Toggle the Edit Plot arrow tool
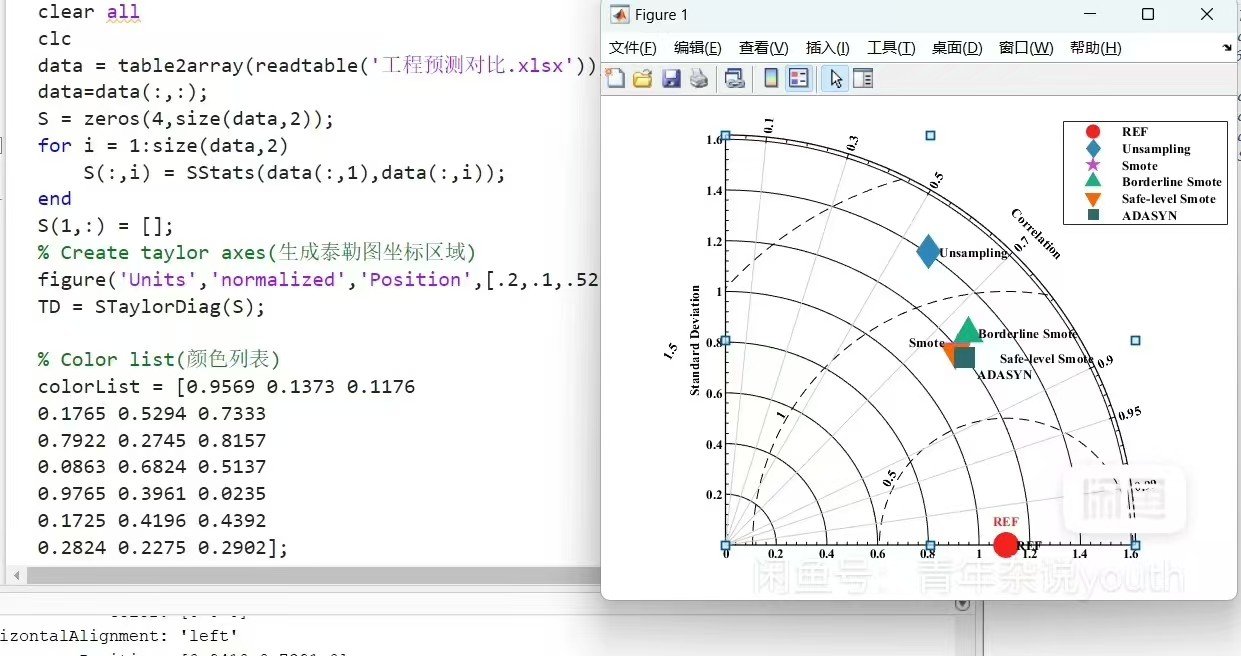Image resolution: width=1241 pixels, height=656 pixels. pos(835,79)
